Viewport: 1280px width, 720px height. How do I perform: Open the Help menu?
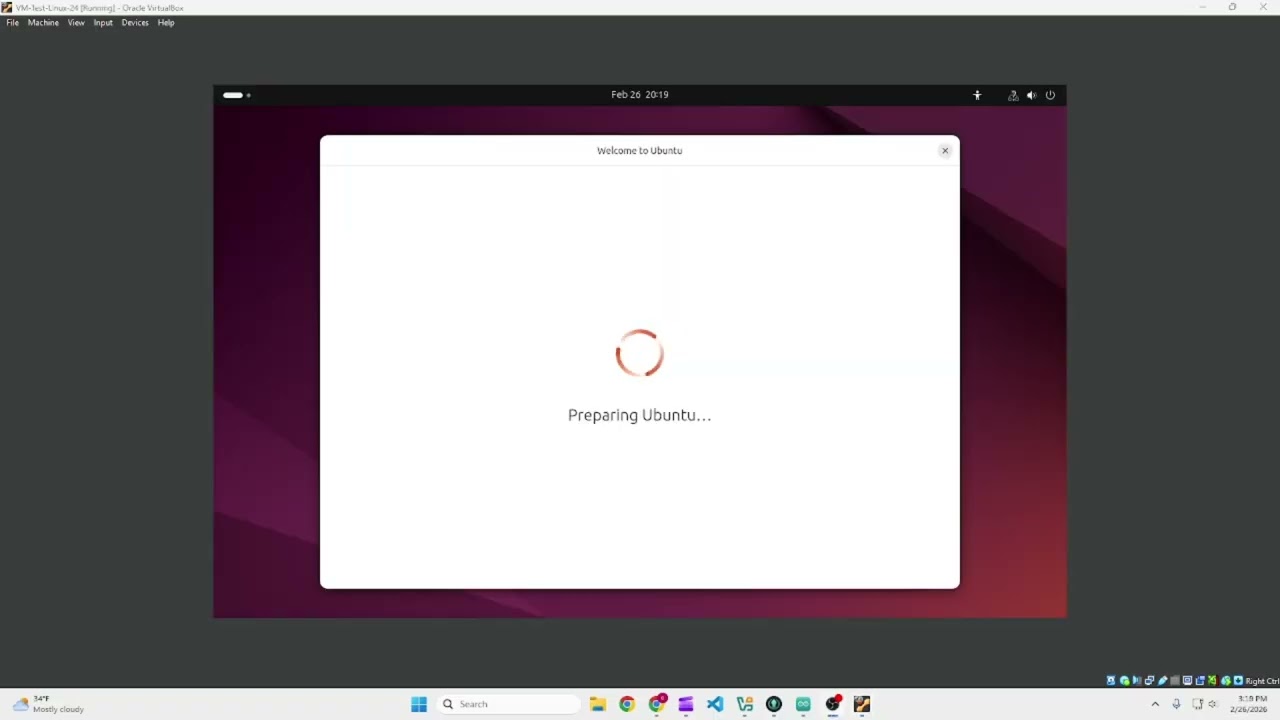[x=166, y=22]
